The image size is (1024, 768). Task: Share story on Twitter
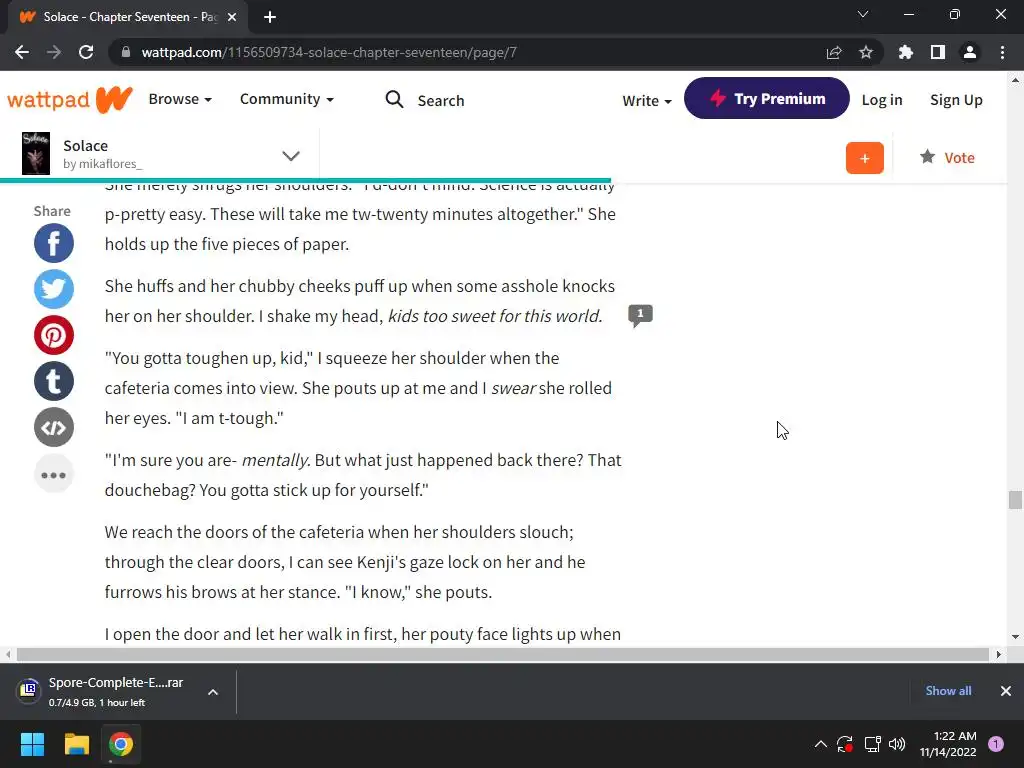(x=54, y=289)
